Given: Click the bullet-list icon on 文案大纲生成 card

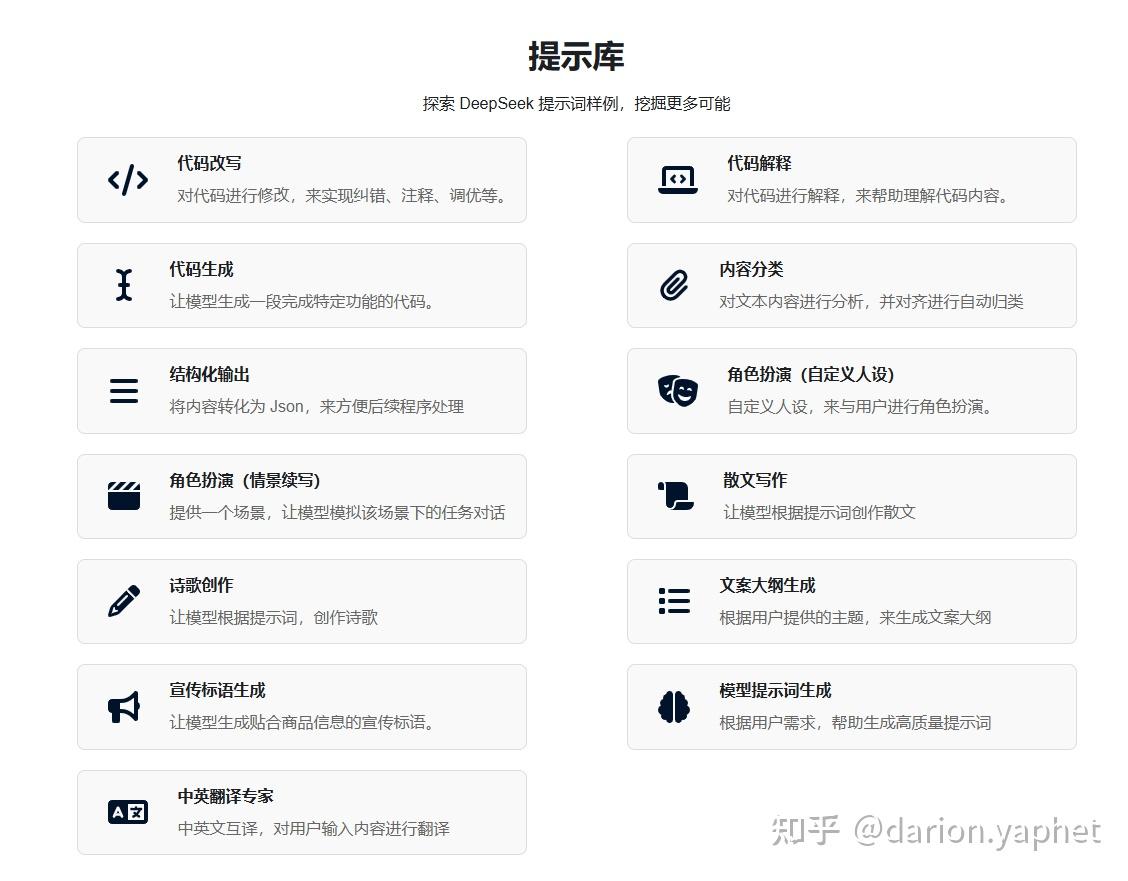Looking at the screenshot, I should click(x=674, y=601).
